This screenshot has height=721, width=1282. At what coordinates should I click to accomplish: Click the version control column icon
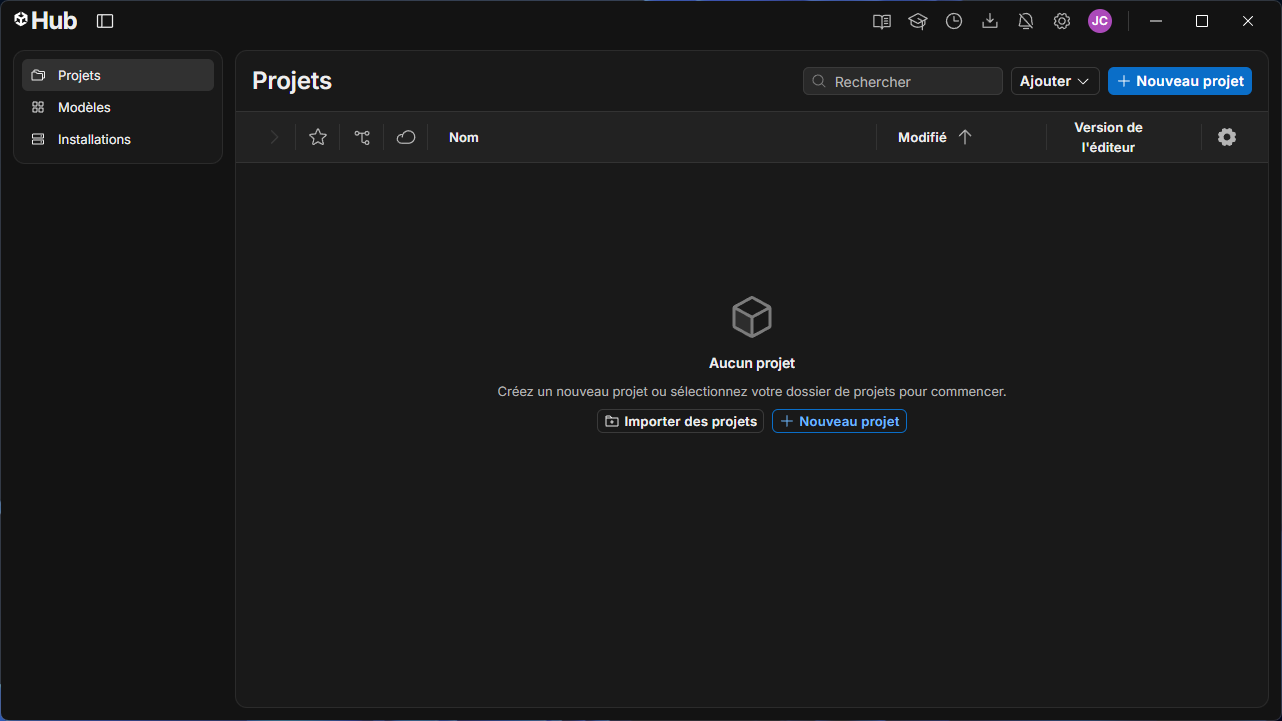(362, 137)
